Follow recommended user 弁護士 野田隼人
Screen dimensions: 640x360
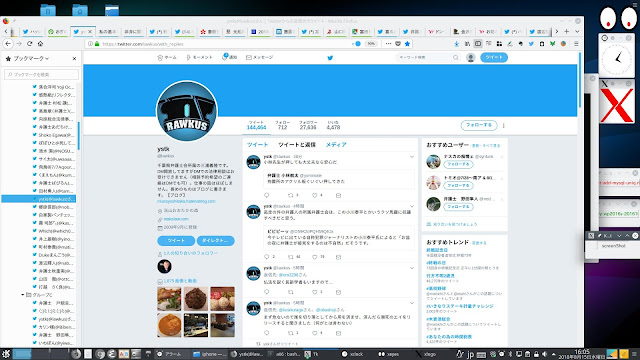click(x=458, y=207)
